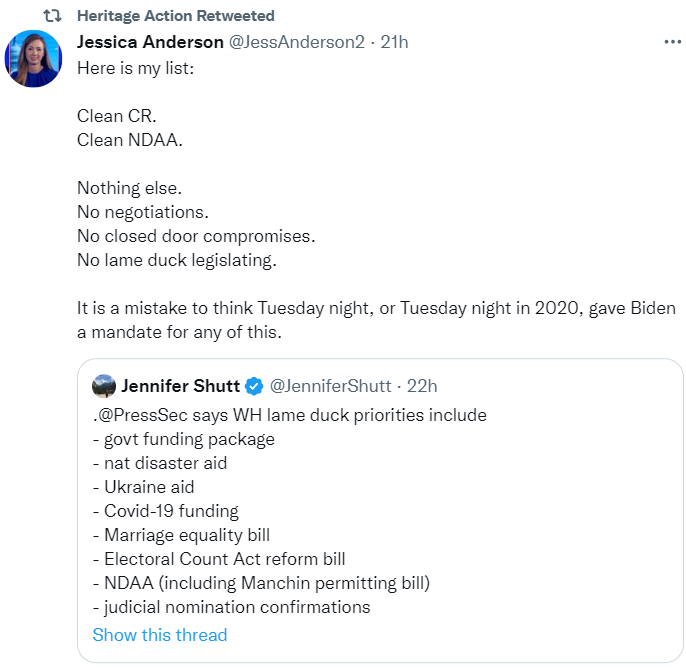This screenshot has width=686, height=668.
Task: Click the 'Here is my list:' tweet line
Action: point(136,68)
